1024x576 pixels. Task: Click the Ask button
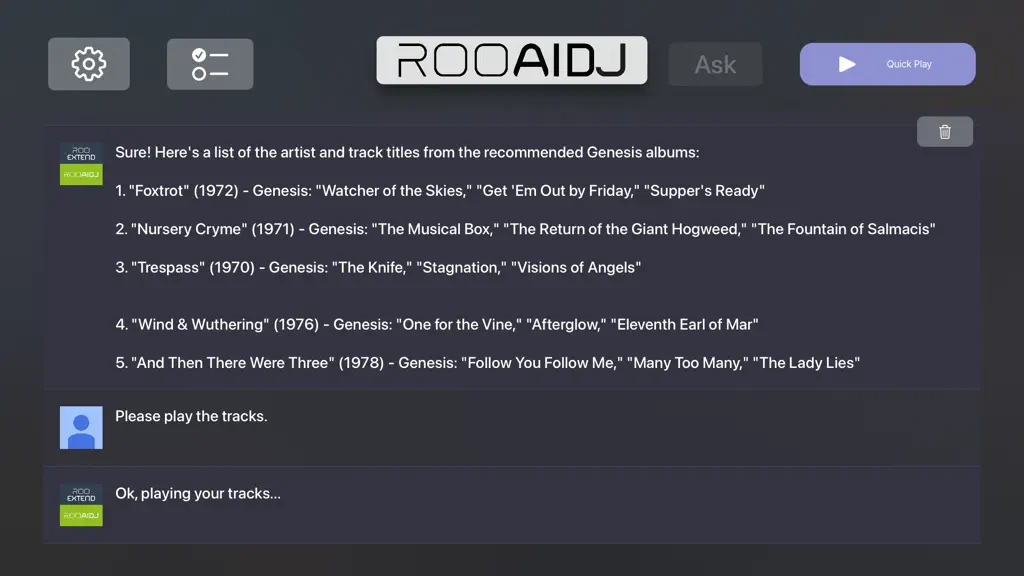715,64
